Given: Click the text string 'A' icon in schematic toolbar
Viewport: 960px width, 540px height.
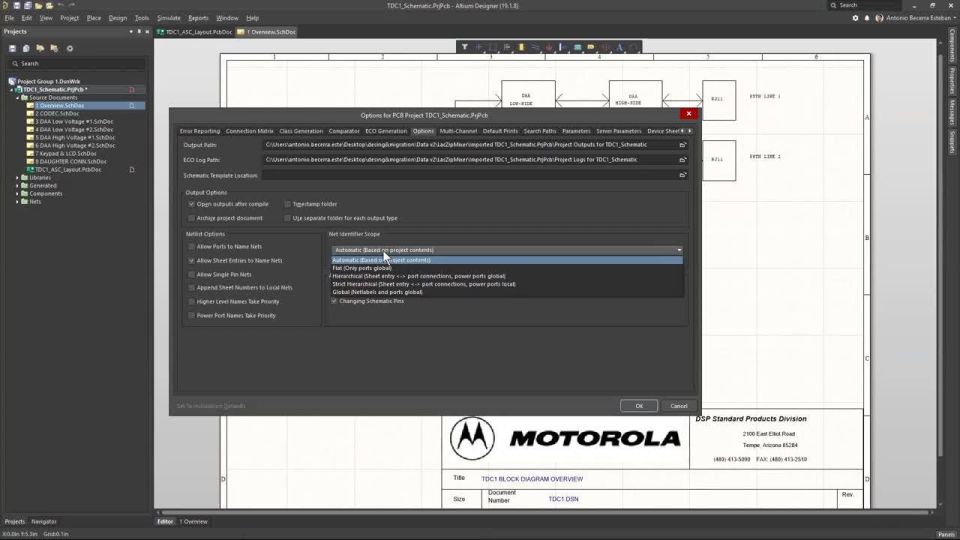Looking at the screenshot, I should tap(620, 47).
